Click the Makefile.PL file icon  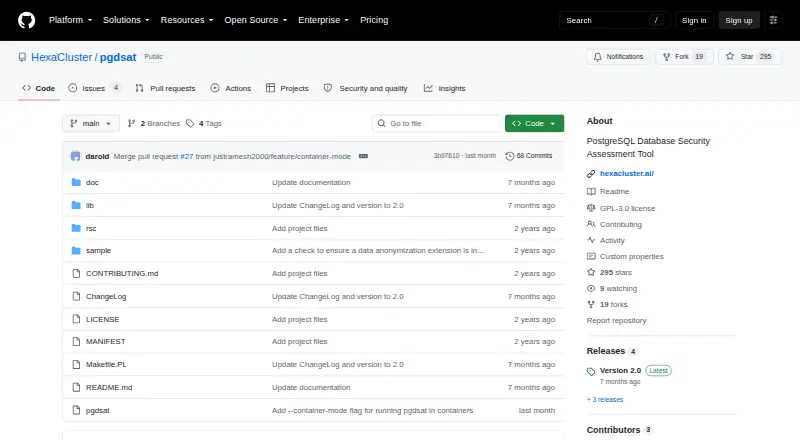[76, 364]
